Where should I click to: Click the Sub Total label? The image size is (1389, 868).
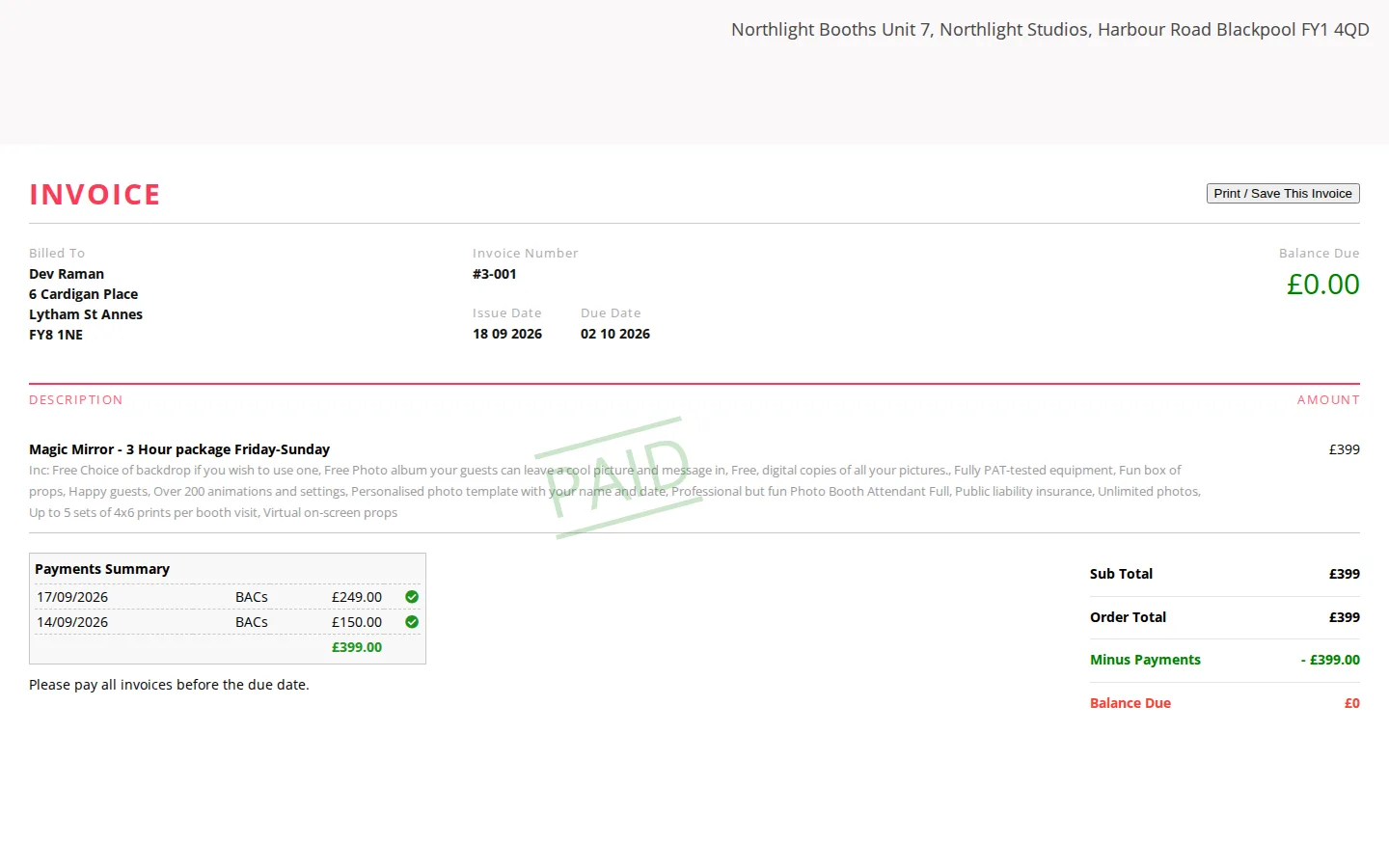tap(1121, 574)
